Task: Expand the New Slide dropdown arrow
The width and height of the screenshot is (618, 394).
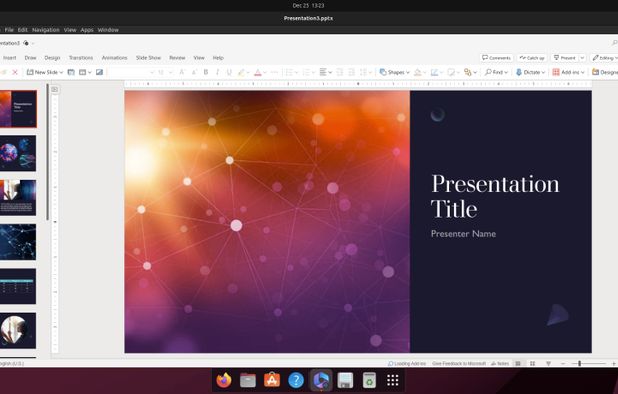Action: 61,72
